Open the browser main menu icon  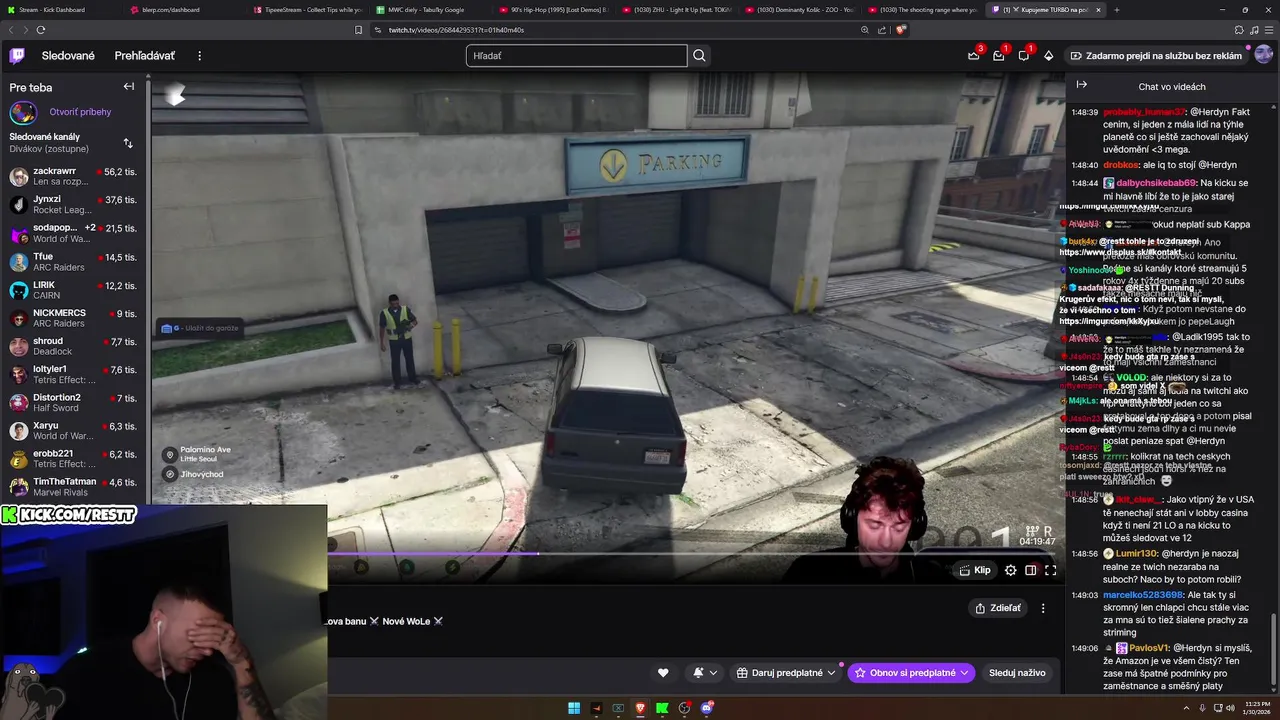[x=1268, y=30]
